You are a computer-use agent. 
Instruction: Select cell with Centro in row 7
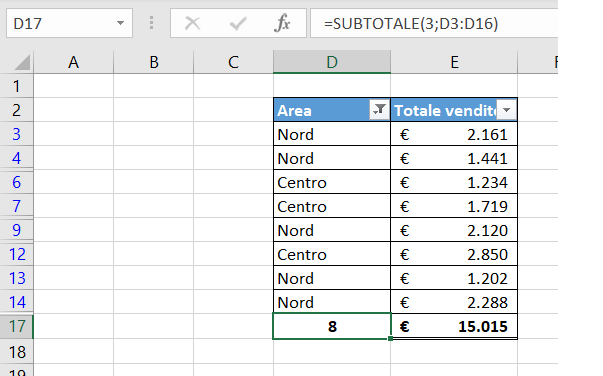click(x=332, y=206)
